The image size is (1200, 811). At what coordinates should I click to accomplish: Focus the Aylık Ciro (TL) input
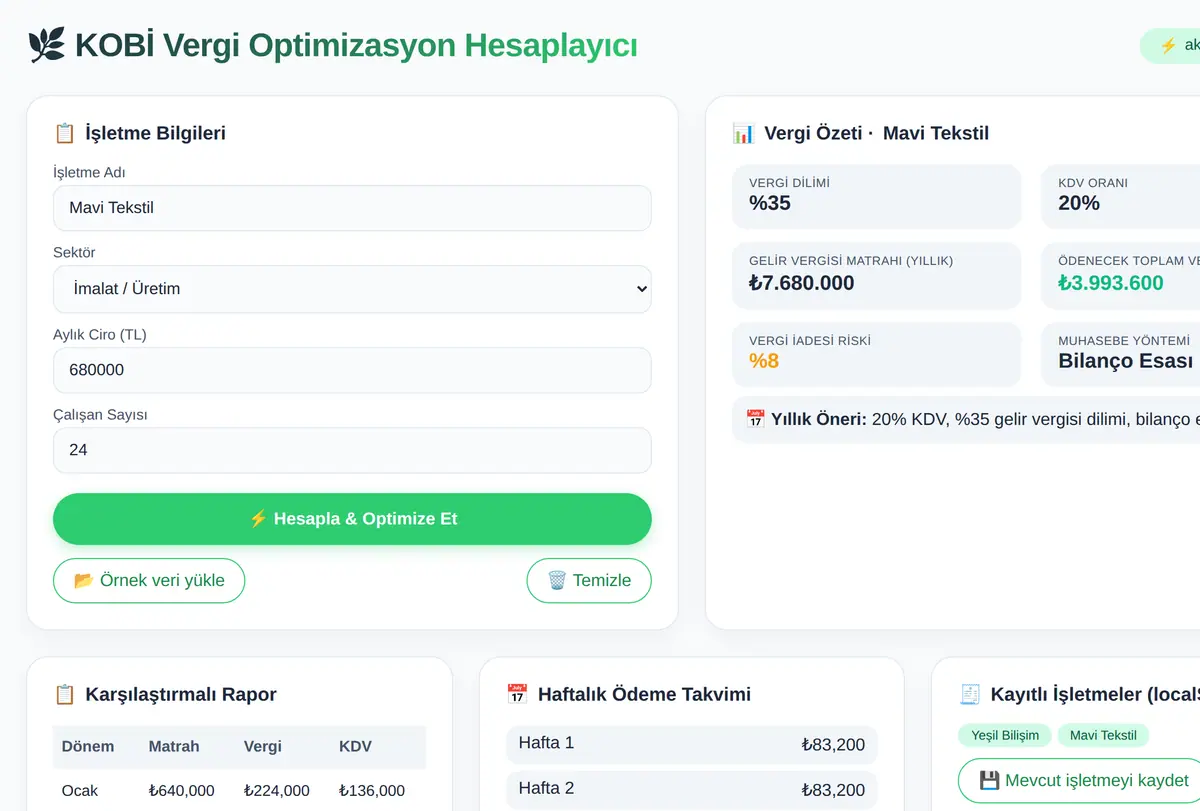[x=352, y=370]
